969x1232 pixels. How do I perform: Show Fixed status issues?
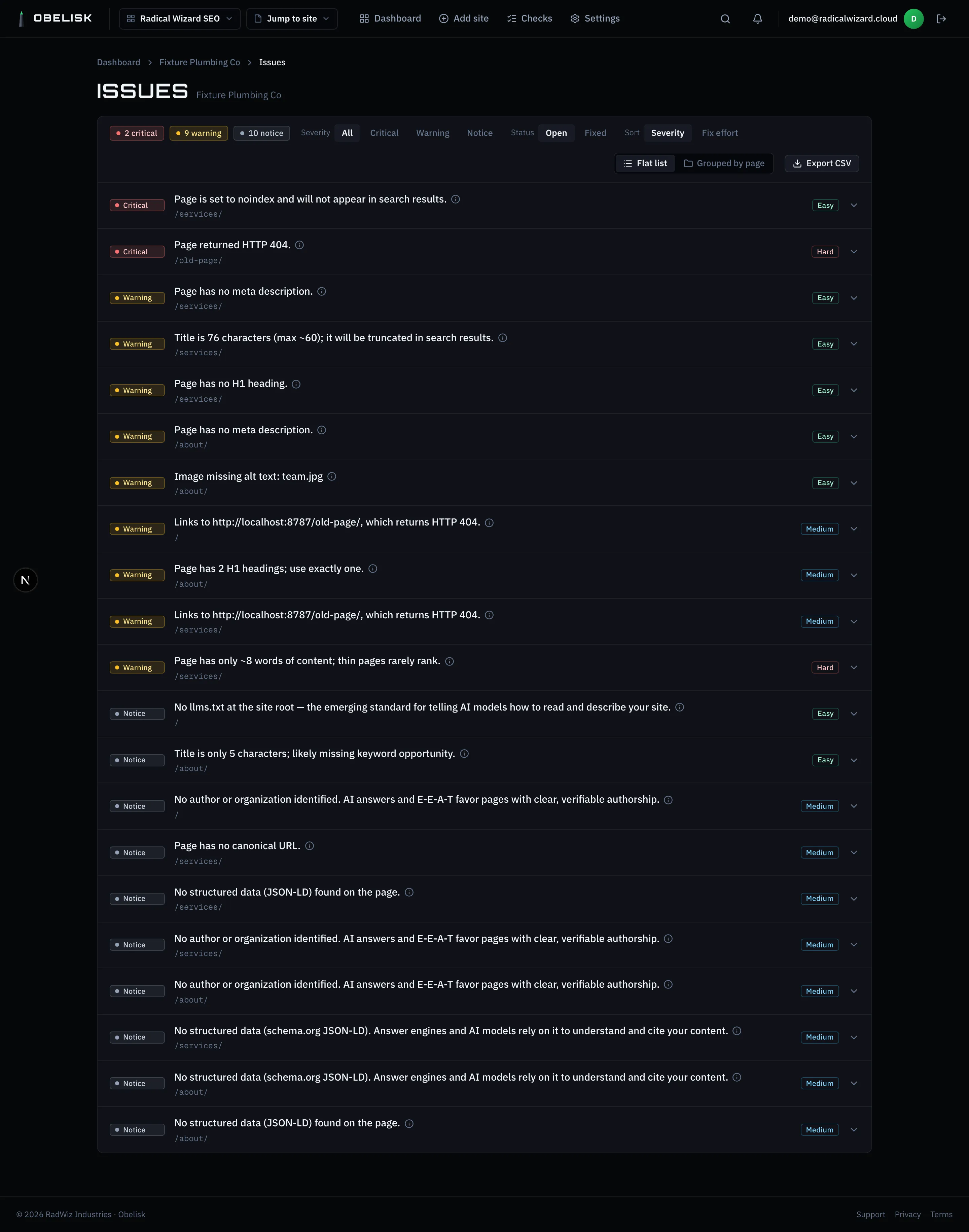595,133
